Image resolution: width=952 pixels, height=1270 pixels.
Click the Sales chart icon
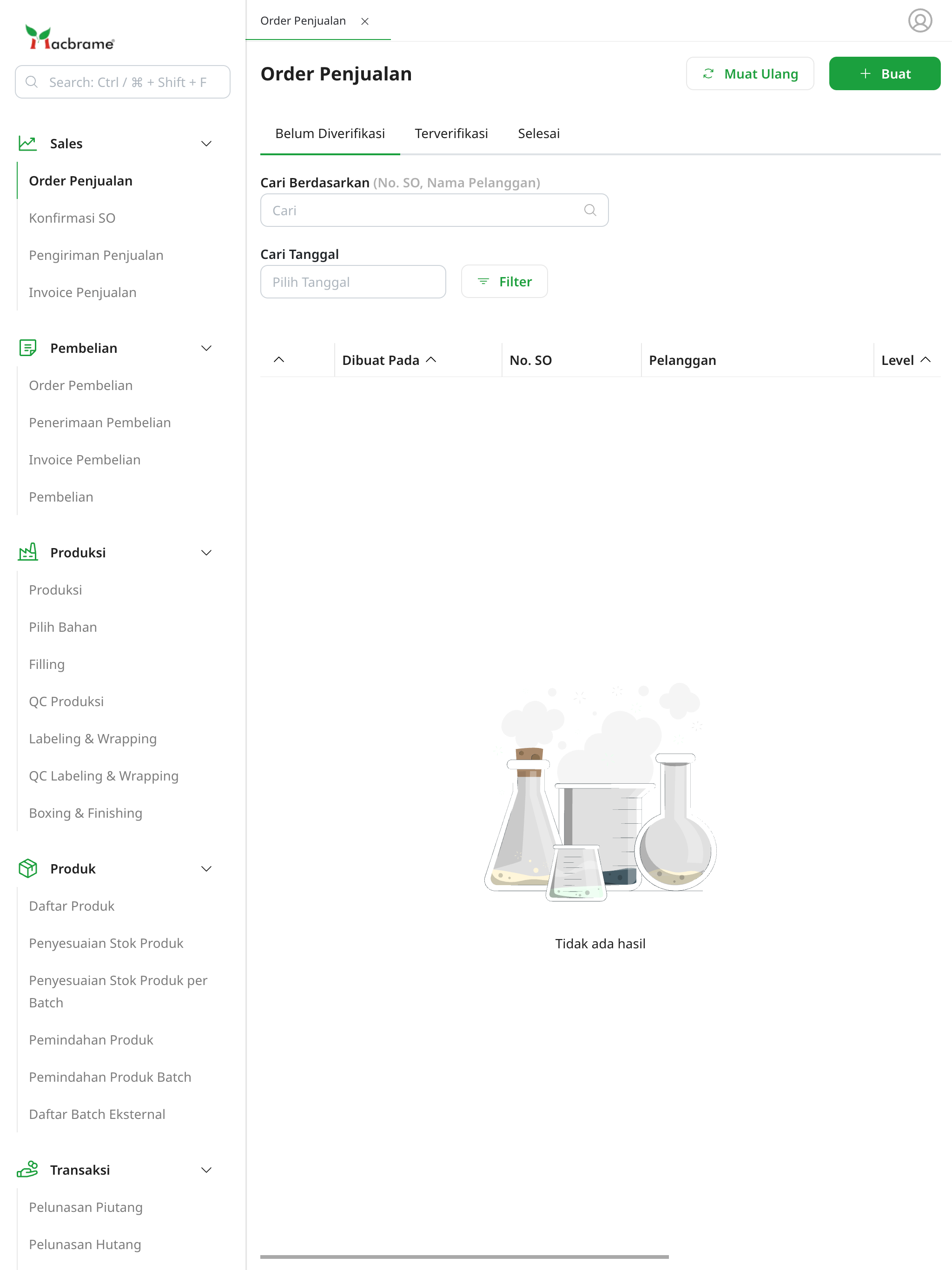tap(27, 144)
